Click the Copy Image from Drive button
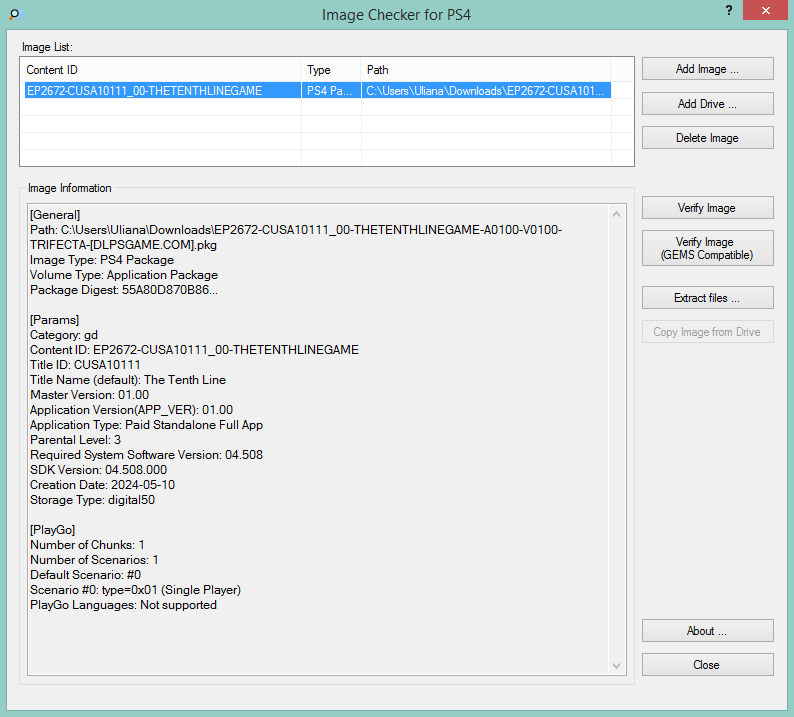 pos(707,332)
